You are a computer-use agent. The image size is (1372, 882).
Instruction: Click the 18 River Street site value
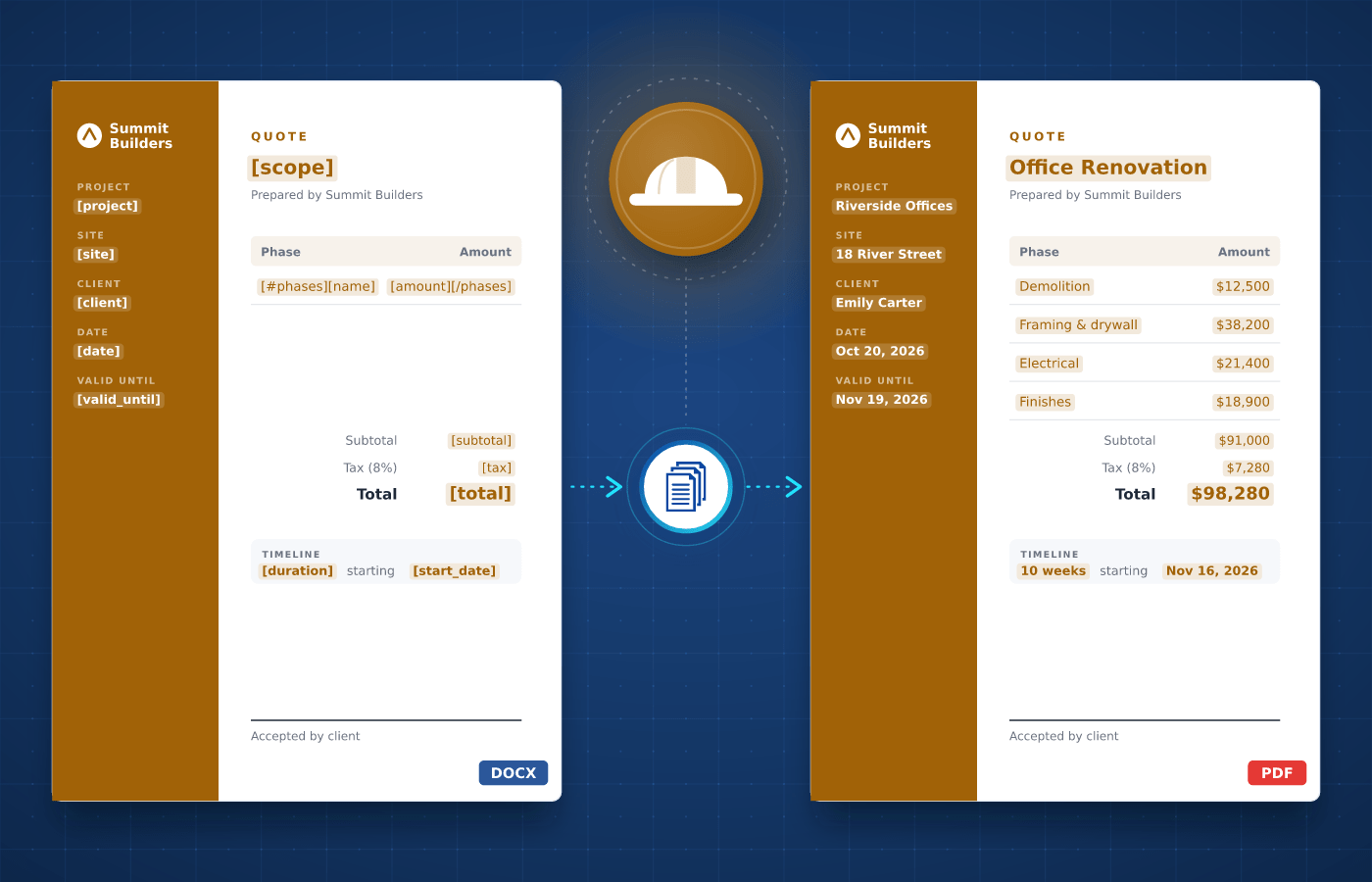coord(889,254)
